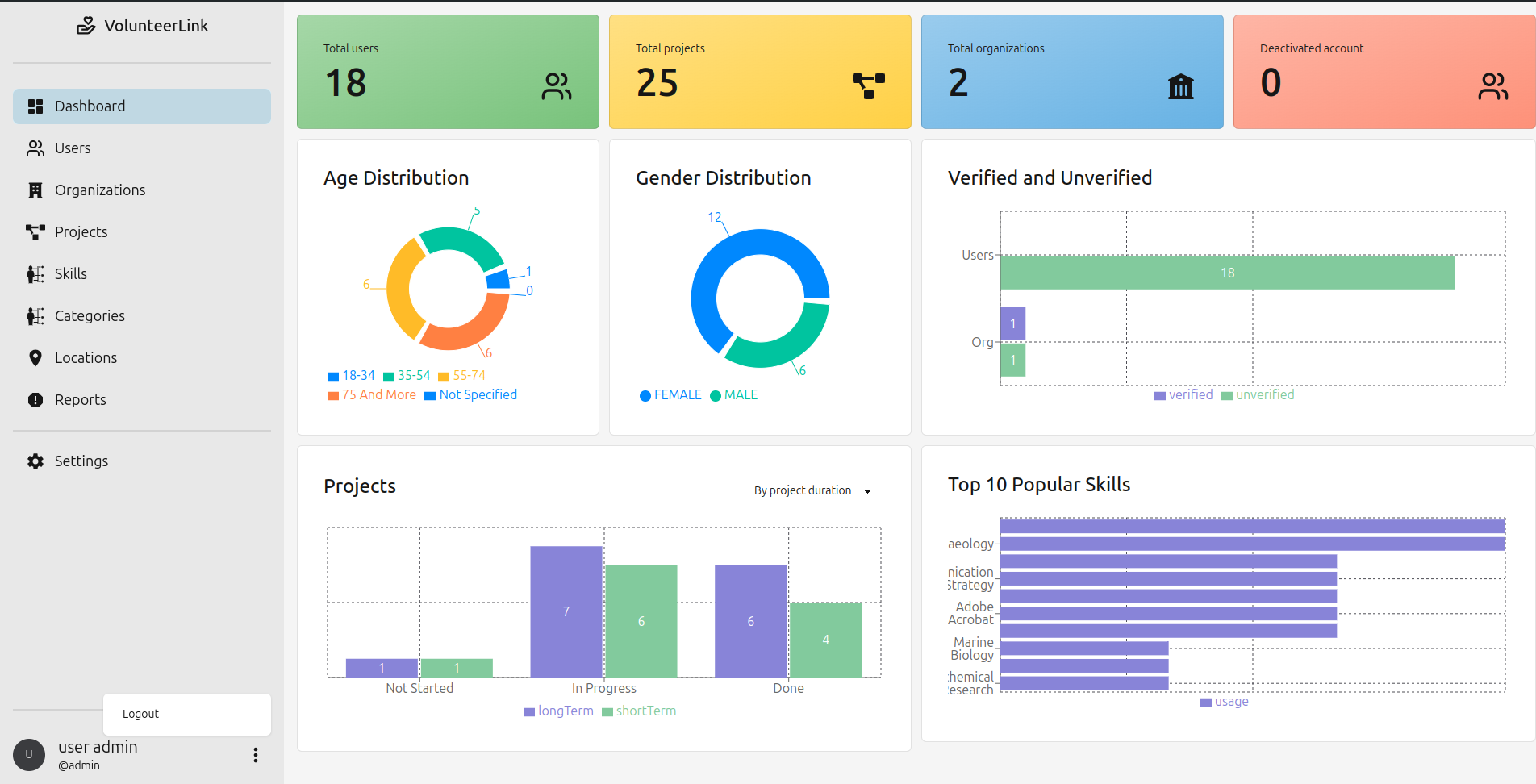Click the Not Started shortTerm bar
The width and height of the screenshot is (1536, 784).
(x=457, y=668)
